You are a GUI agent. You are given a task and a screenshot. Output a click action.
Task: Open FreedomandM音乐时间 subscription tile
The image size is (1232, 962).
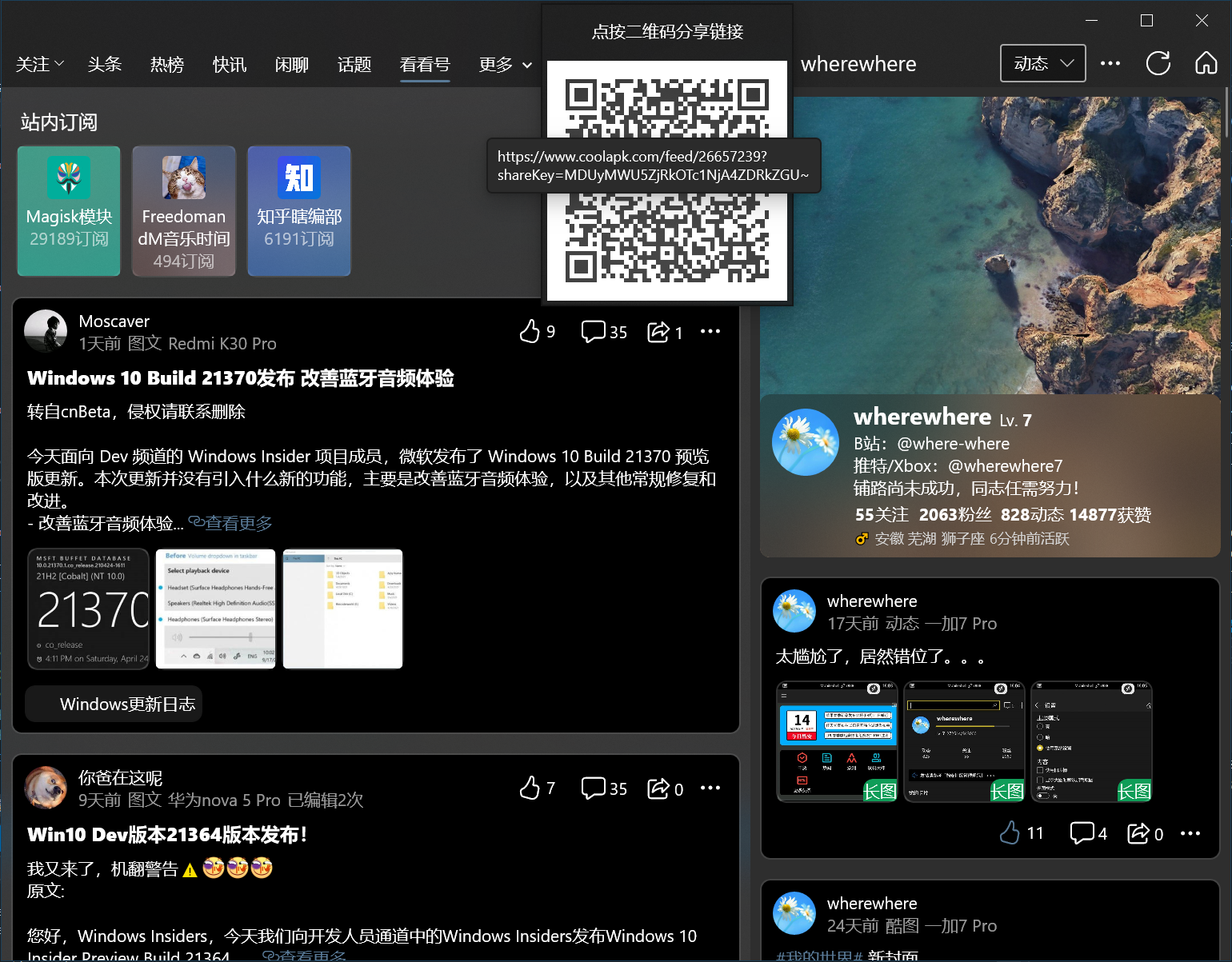[x=184, y=211]
